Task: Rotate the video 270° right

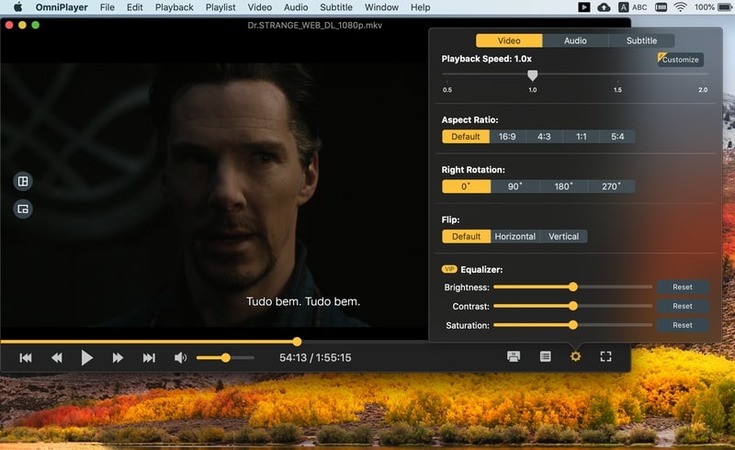Action: pos(611,186)
